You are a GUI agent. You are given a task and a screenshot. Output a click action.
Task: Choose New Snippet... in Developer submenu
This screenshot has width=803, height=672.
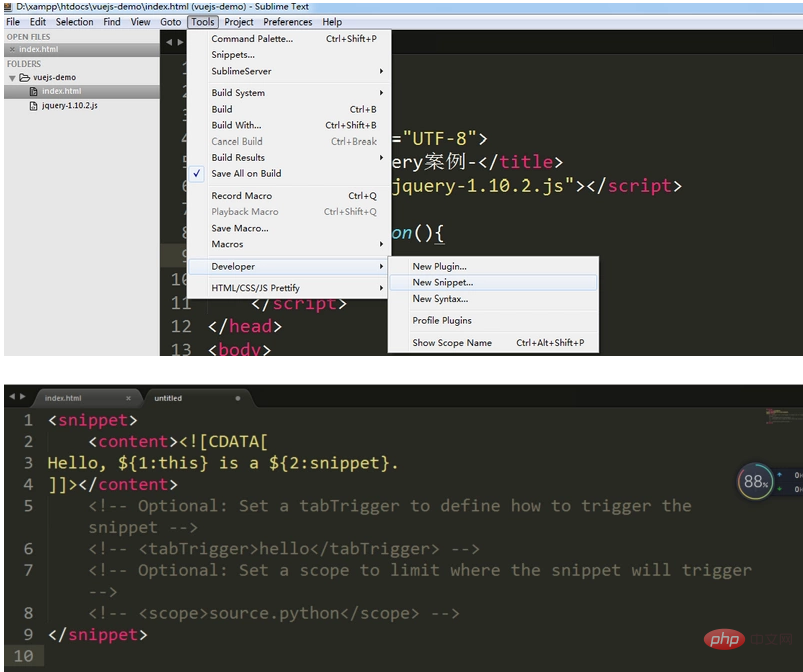(493, 282)
